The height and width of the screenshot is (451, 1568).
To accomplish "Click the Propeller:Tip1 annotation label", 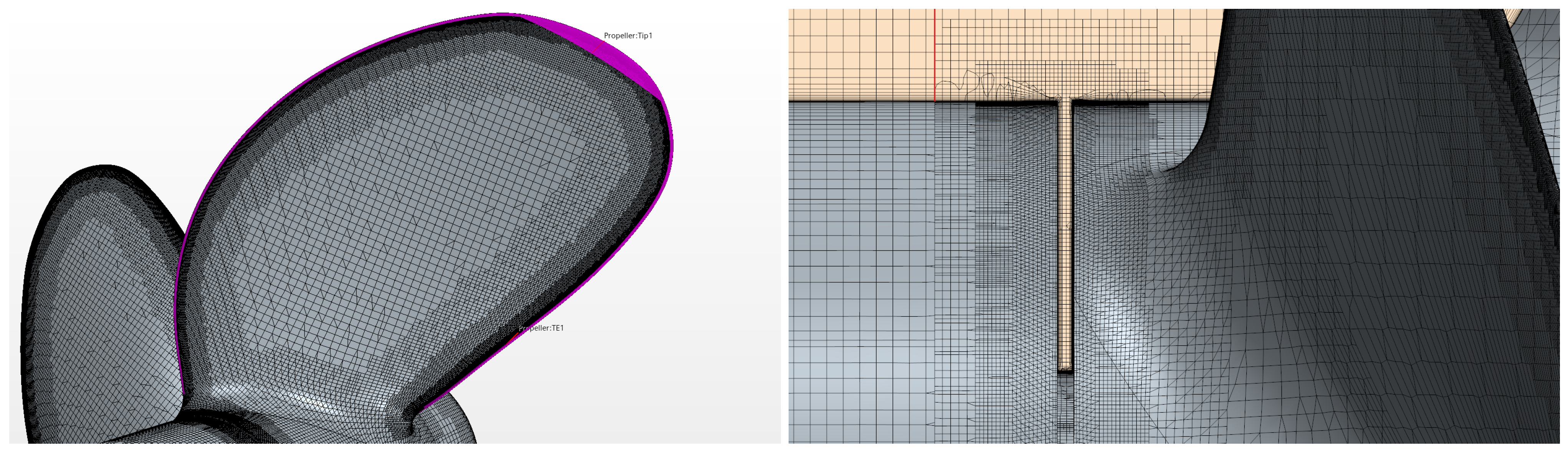I will click(x=628, y=36).
